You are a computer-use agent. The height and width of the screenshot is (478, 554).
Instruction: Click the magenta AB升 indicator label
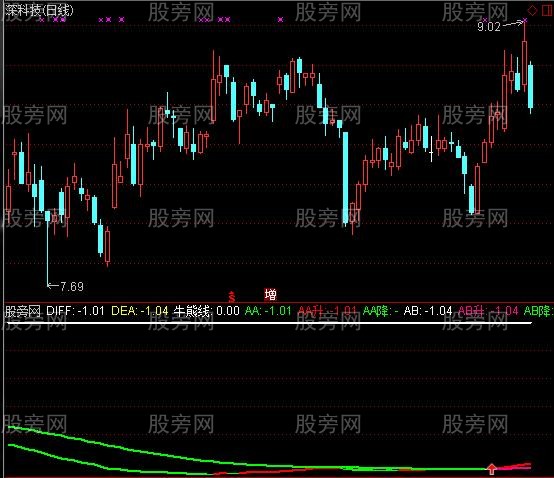[x=488, y=311]
